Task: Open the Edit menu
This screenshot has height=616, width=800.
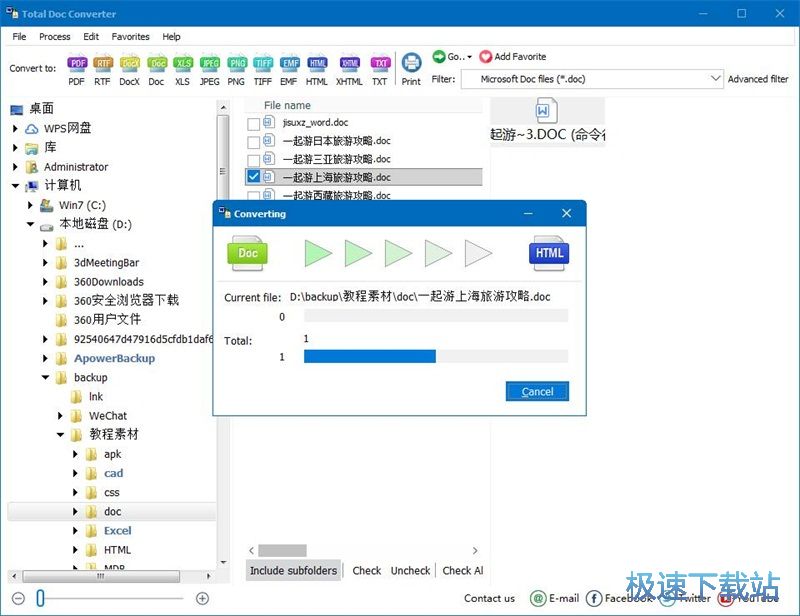Action: [x=91, y=37]
